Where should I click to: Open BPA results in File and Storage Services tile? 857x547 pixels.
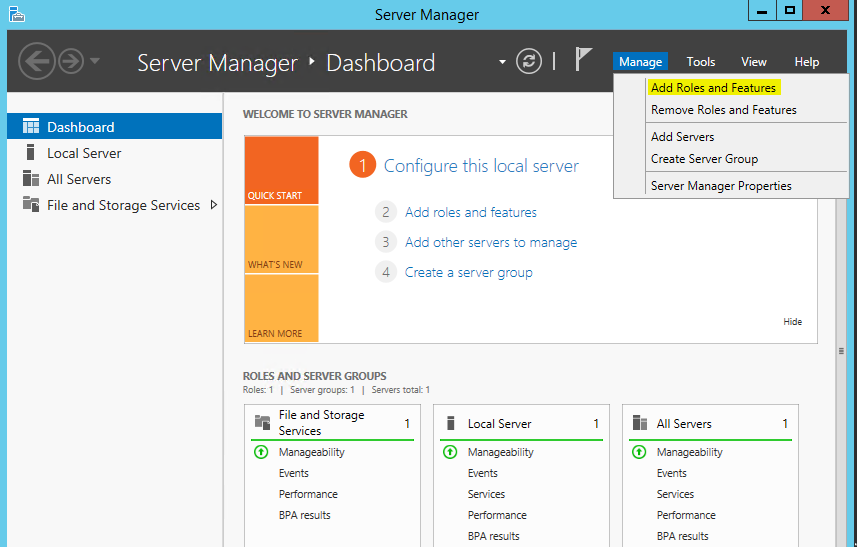point(304,515)
